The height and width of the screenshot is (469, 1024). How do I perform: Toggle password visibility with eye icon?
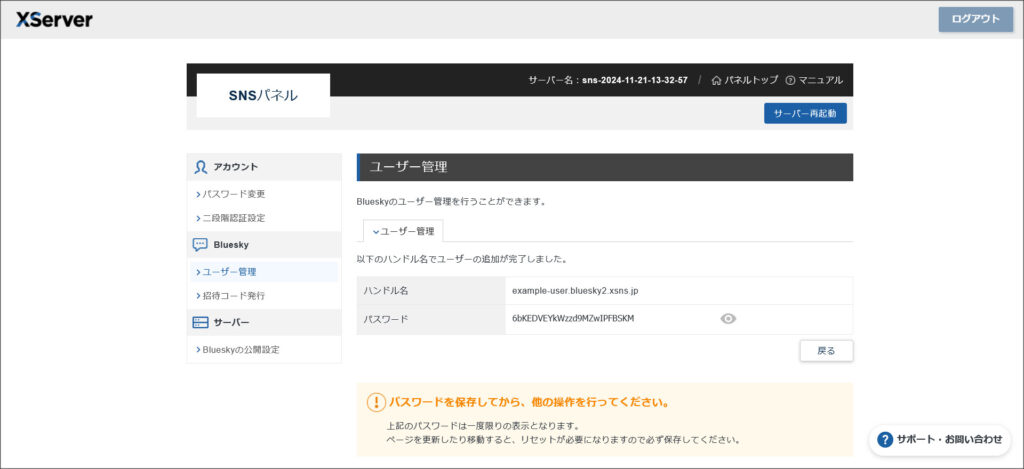(728, 319)
